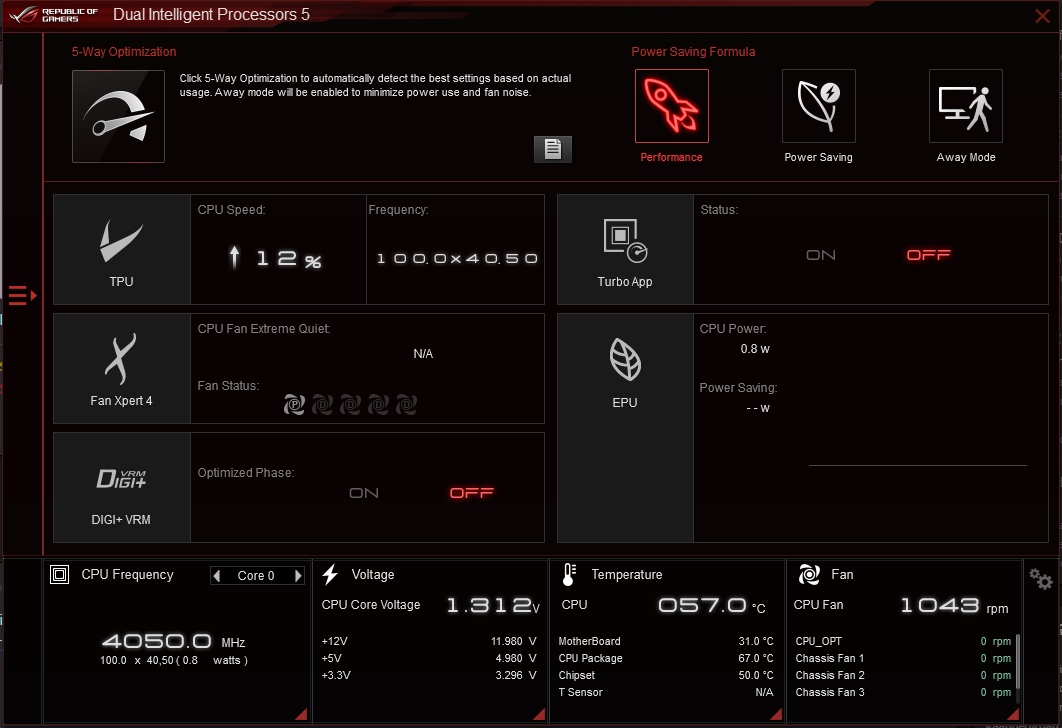Open the EPU panel
1062x728 pixels.
click(625, 427)
